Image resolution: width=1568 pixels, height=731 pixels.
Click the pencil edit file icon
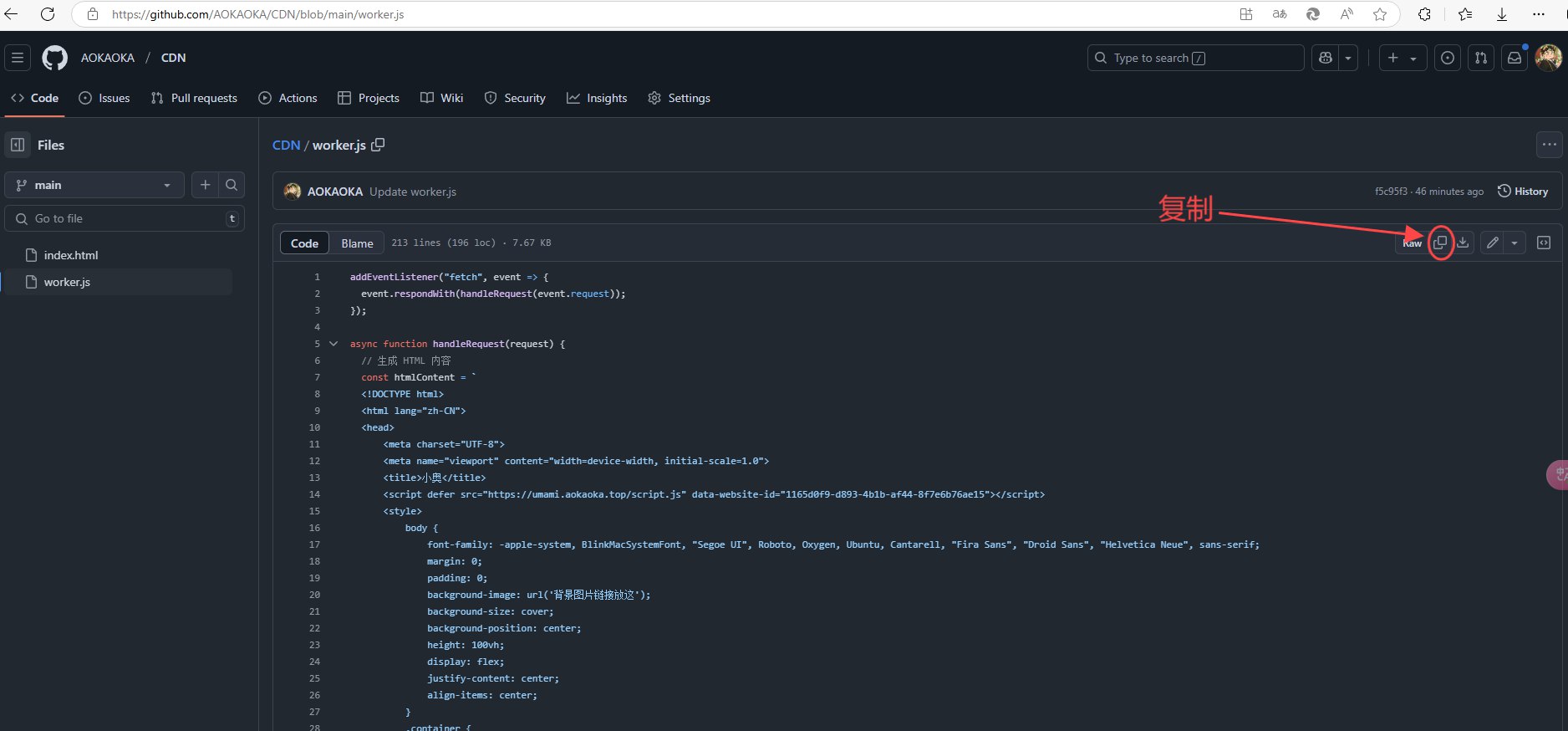[1493, 243]
